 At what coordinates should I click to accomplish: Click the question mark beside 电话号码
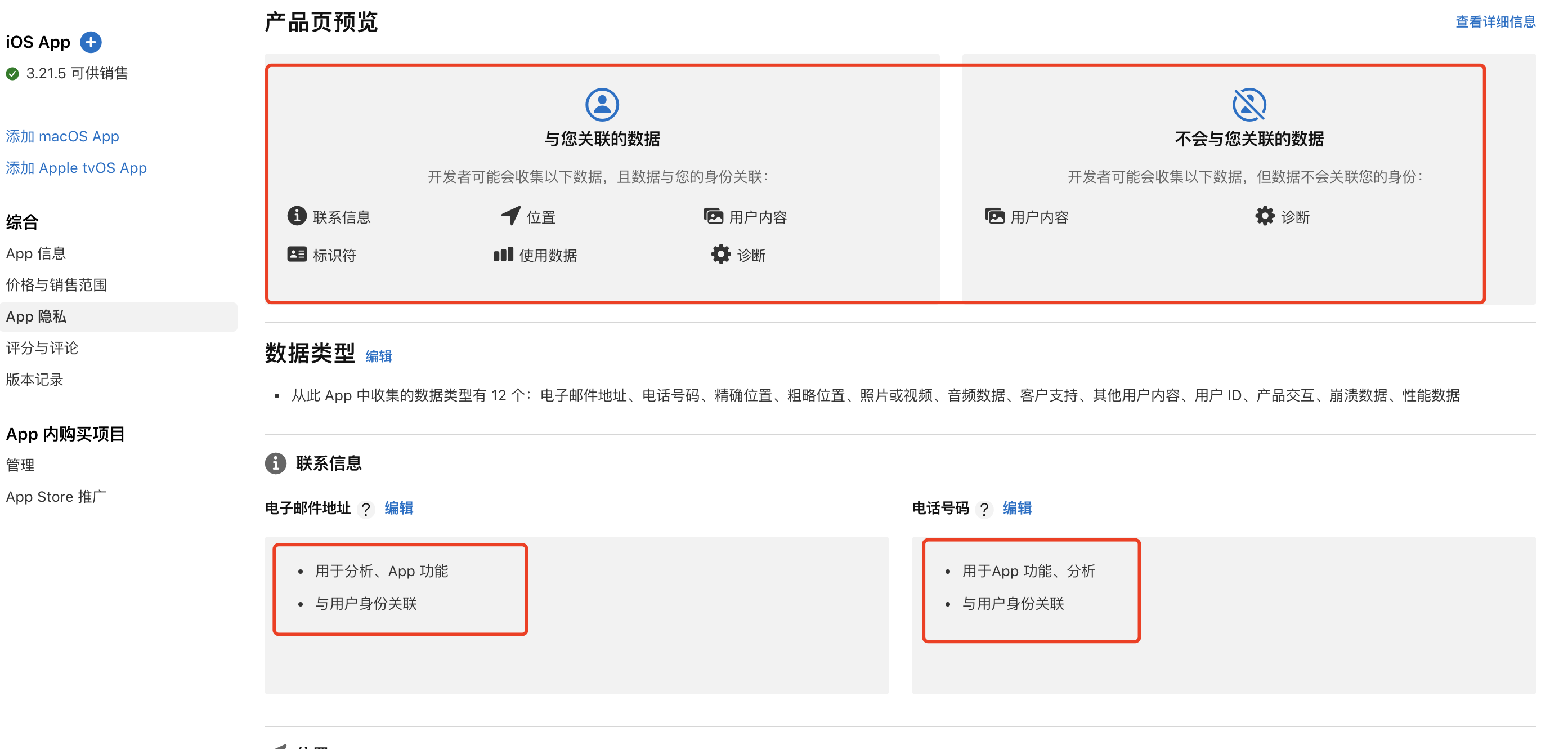[984, 509]
